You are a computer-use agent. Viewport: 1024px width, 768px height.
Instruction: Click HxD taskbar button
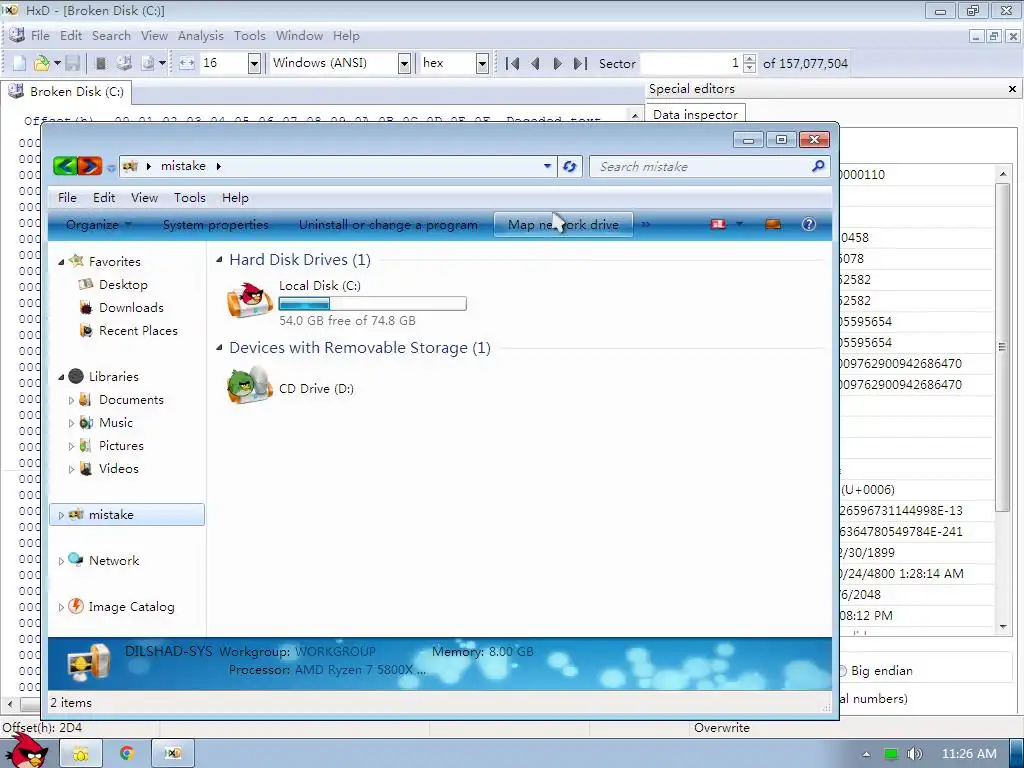tap(172, 754)
